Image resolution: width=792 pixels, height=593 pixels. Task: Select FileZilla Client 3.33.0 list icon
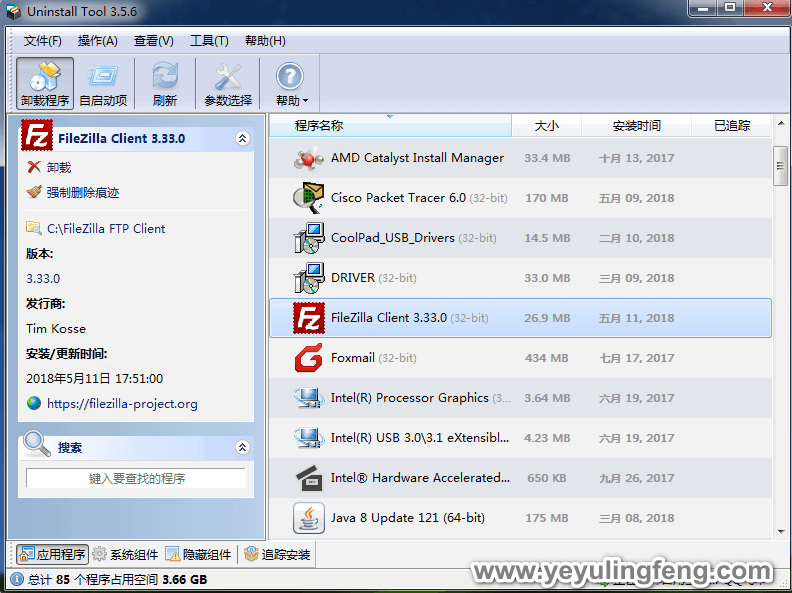pos(309,318)
